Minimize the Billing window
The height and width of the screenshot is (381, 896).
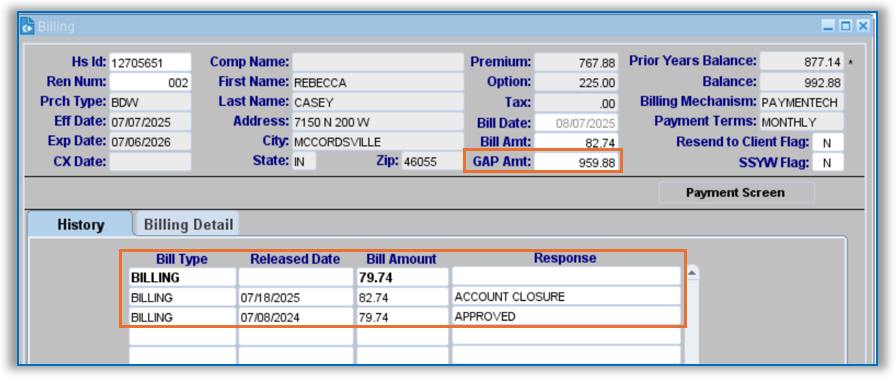(x=827, y=26)
